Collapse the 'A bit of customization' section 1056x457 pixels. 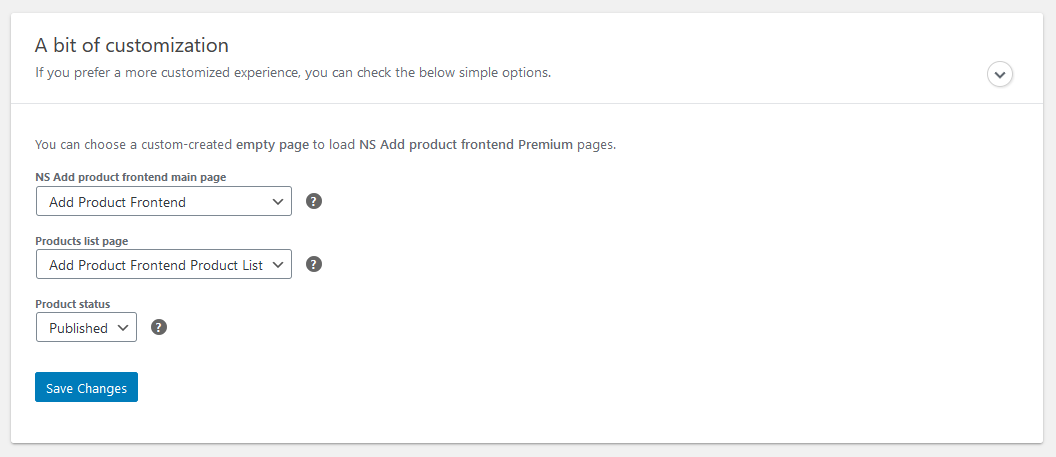point(999,74)
